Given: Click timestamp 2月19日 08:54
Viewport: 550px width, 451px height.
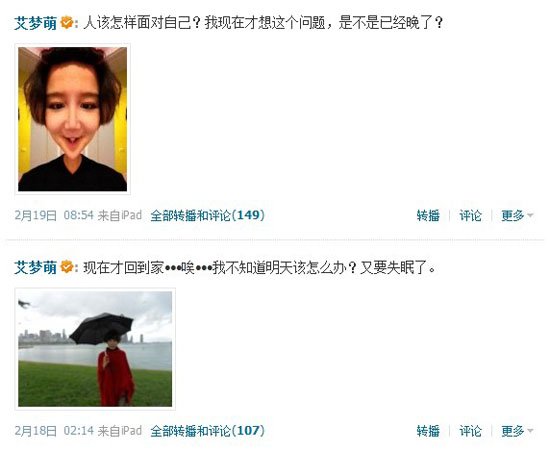Looking at the screenshot, I should [54, 215].
